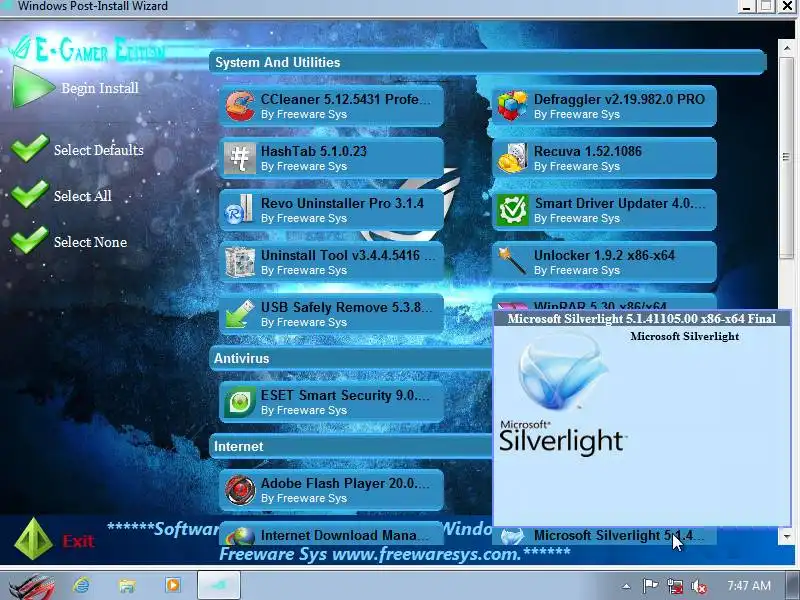Click the Internet section header

pyautogui.click(x=351, y=446)
